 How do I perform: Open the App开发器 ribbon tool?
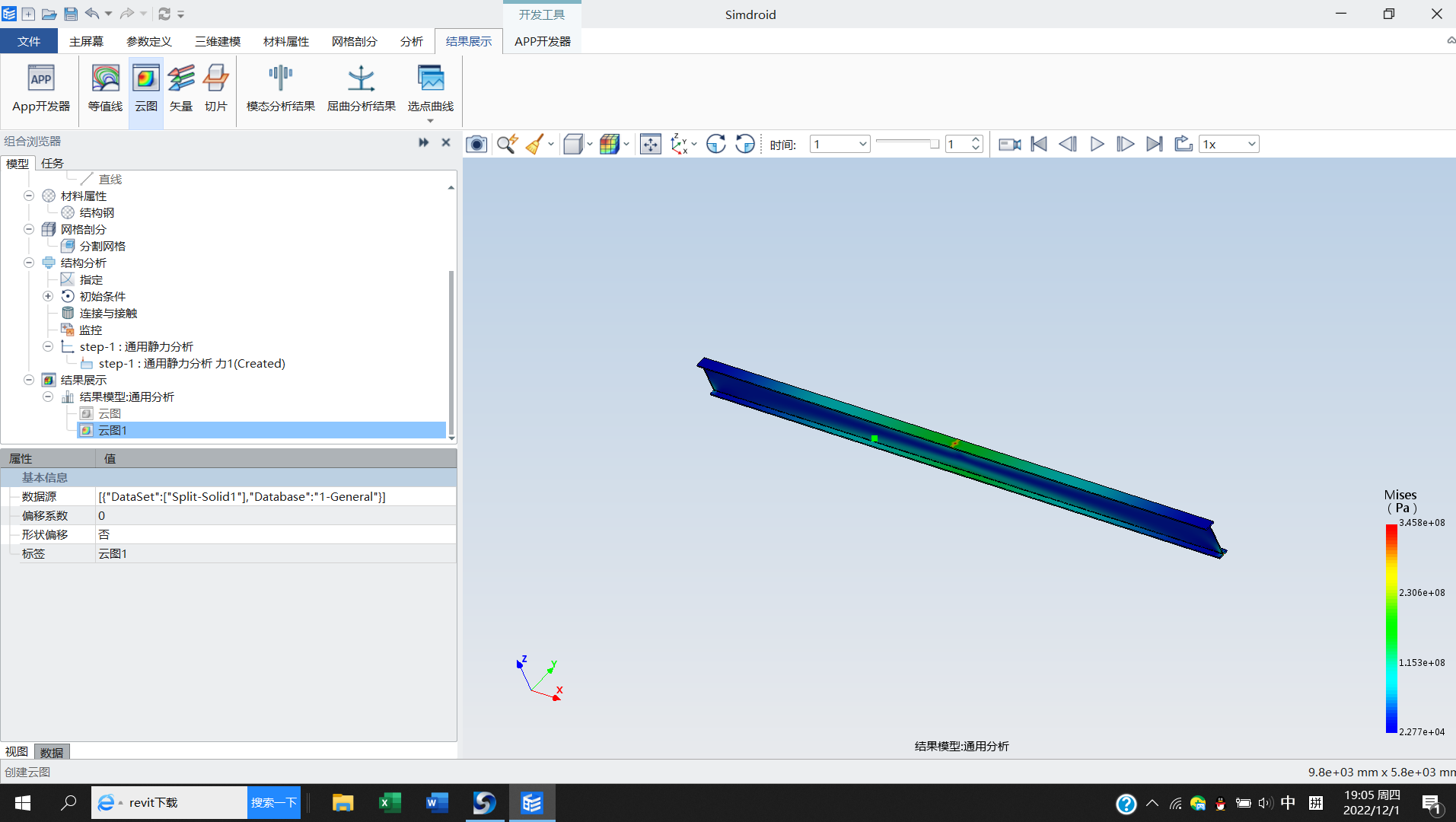tap(41, 89)
